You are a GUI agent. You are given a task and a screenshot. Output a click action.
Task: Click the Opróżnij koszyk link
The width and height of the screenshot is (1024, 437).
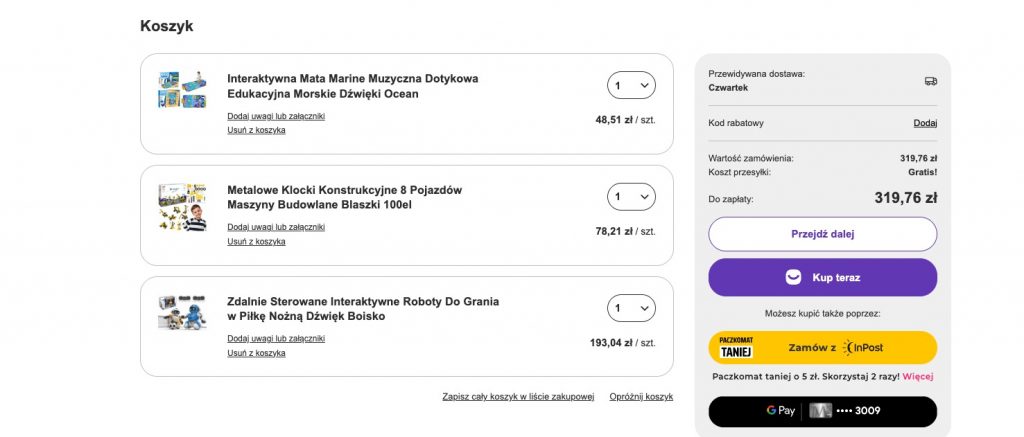pos(641,397)
